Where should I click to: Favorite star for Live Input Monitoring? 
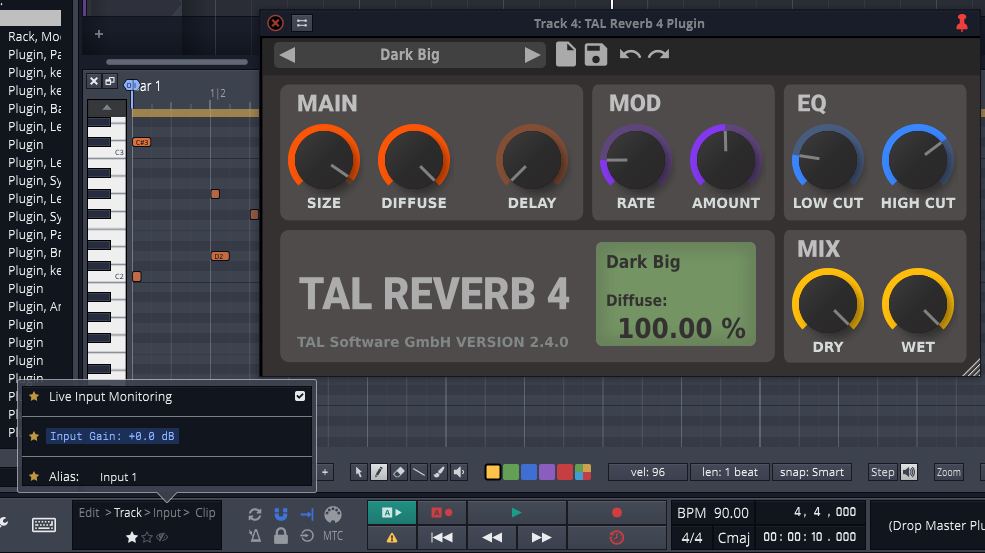34,397
